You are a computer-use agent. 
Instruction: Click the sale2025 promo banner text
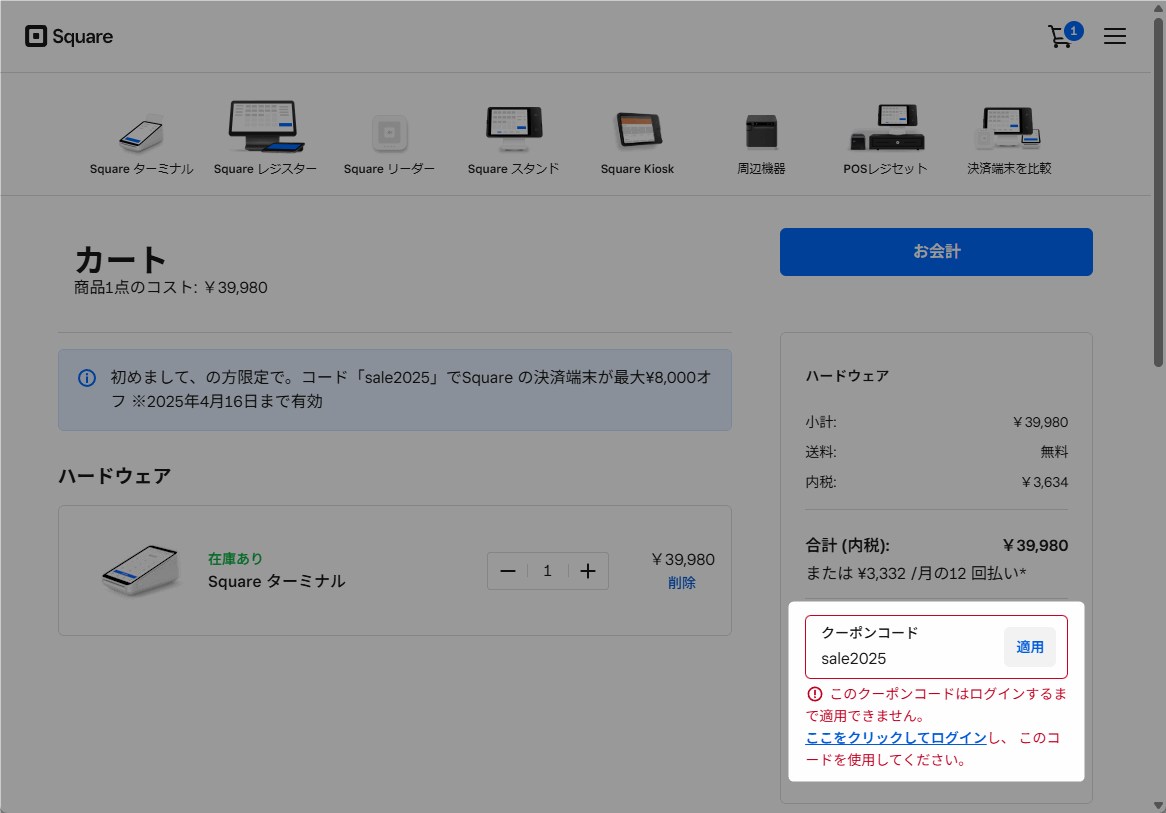point(410,389)
